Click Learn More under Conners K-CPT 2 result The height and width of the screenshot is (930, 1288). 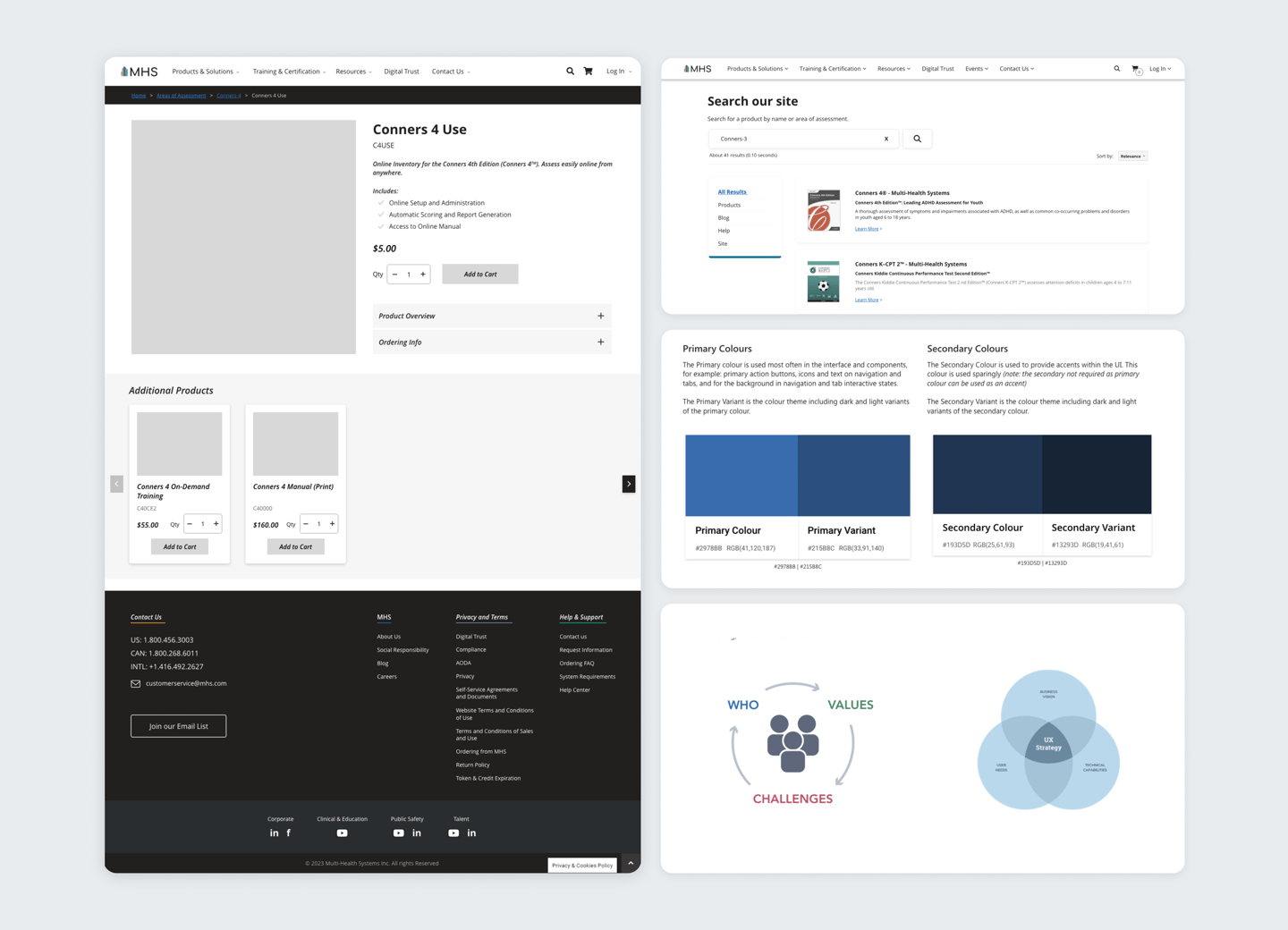click(x=868, y=300)
